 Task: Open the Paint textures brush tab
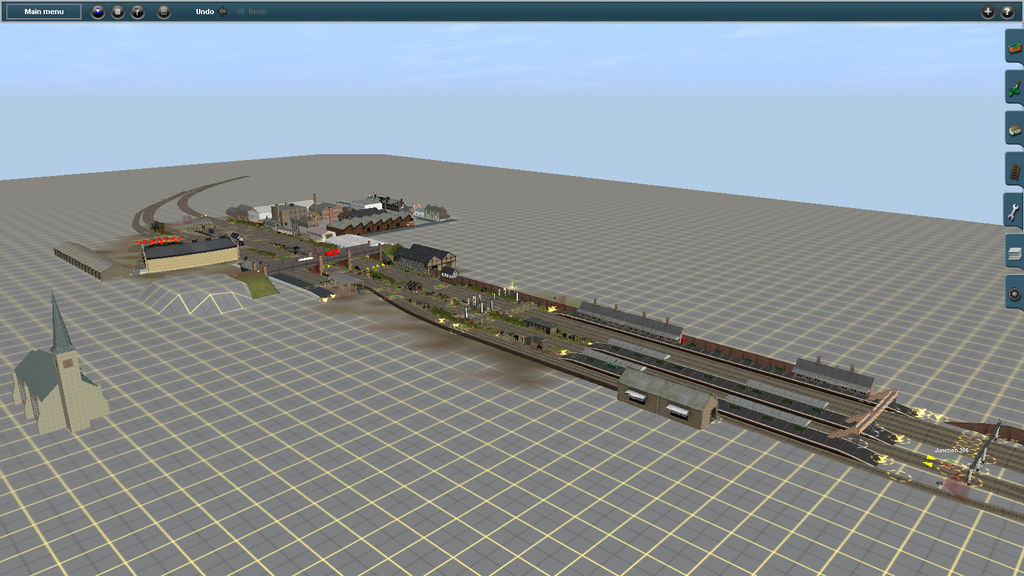click(x=1014, y=88)
